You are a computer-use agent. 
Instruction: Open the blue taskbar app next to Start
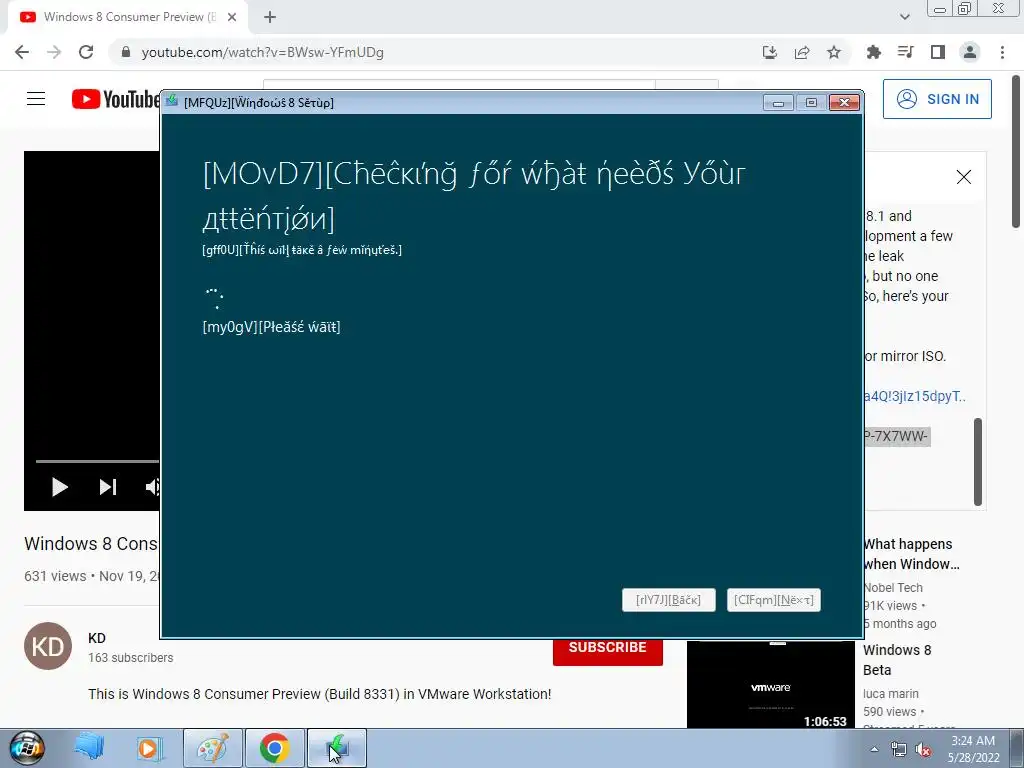[89, 748]
